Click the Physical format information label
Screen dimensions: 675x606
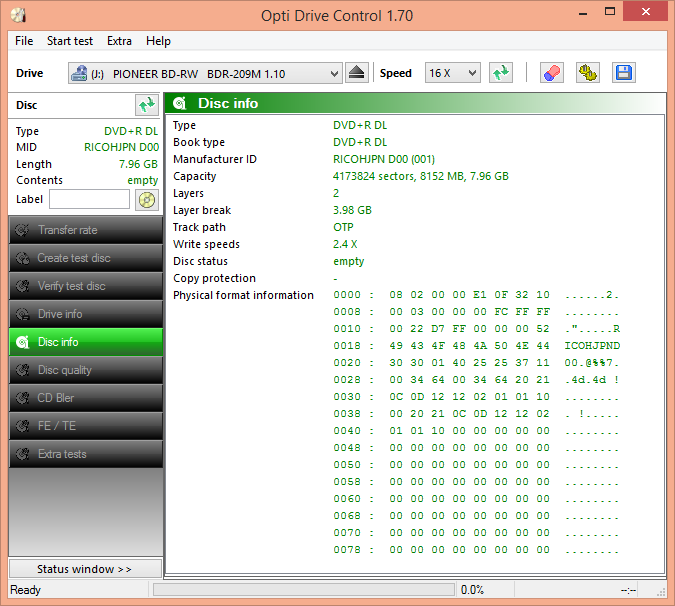[x=243, y=295]
